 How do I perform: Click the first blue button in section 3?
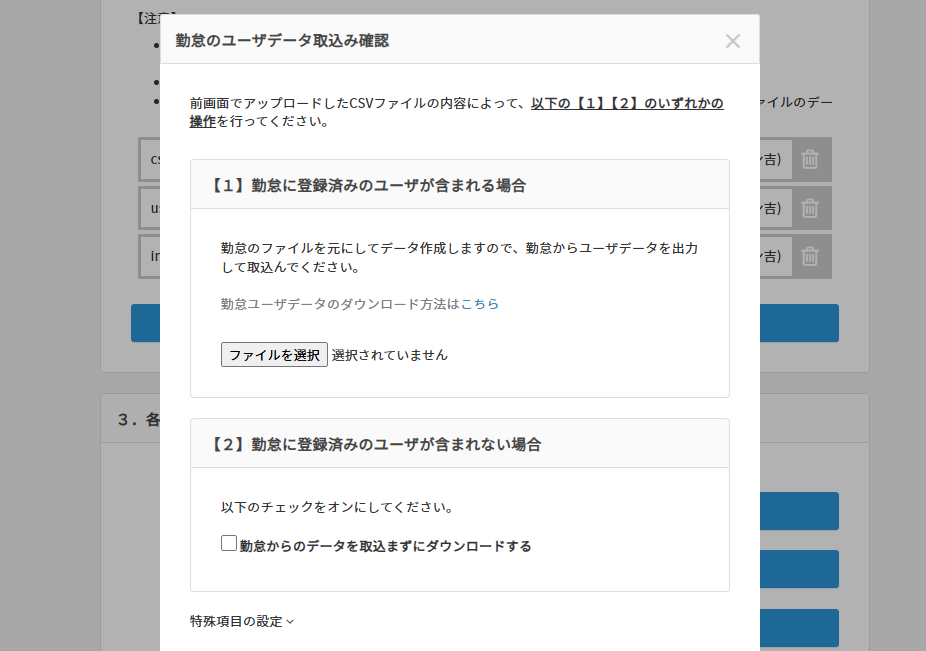click(x=798, y=511)
